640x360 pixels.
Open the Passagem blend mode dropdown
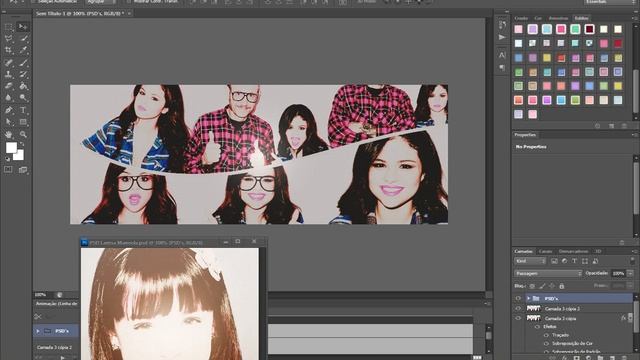pos(548,273)
